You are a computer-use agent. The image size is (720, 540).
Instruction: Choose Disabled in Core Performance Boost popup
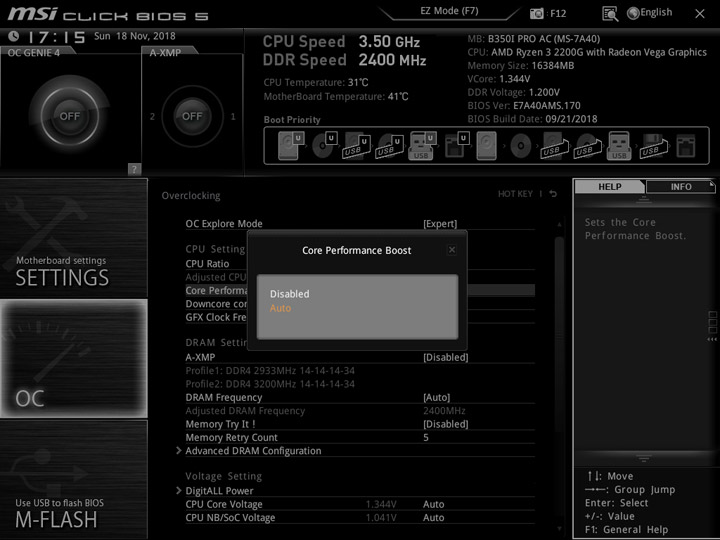[x=289, y=294]
